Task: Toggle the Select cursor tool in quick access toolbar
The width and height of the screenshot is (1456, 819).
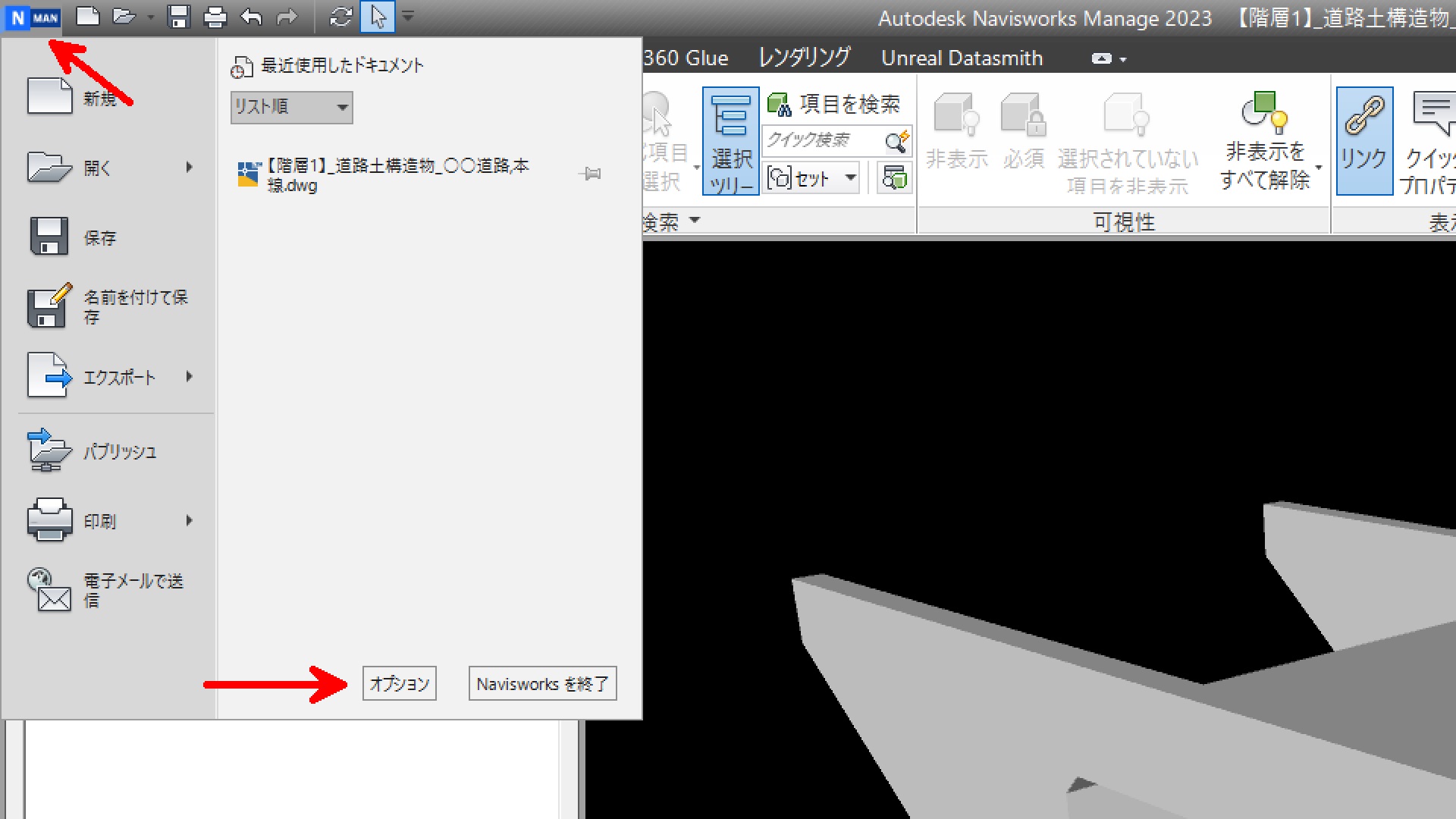Action: (x=378, y=17)
